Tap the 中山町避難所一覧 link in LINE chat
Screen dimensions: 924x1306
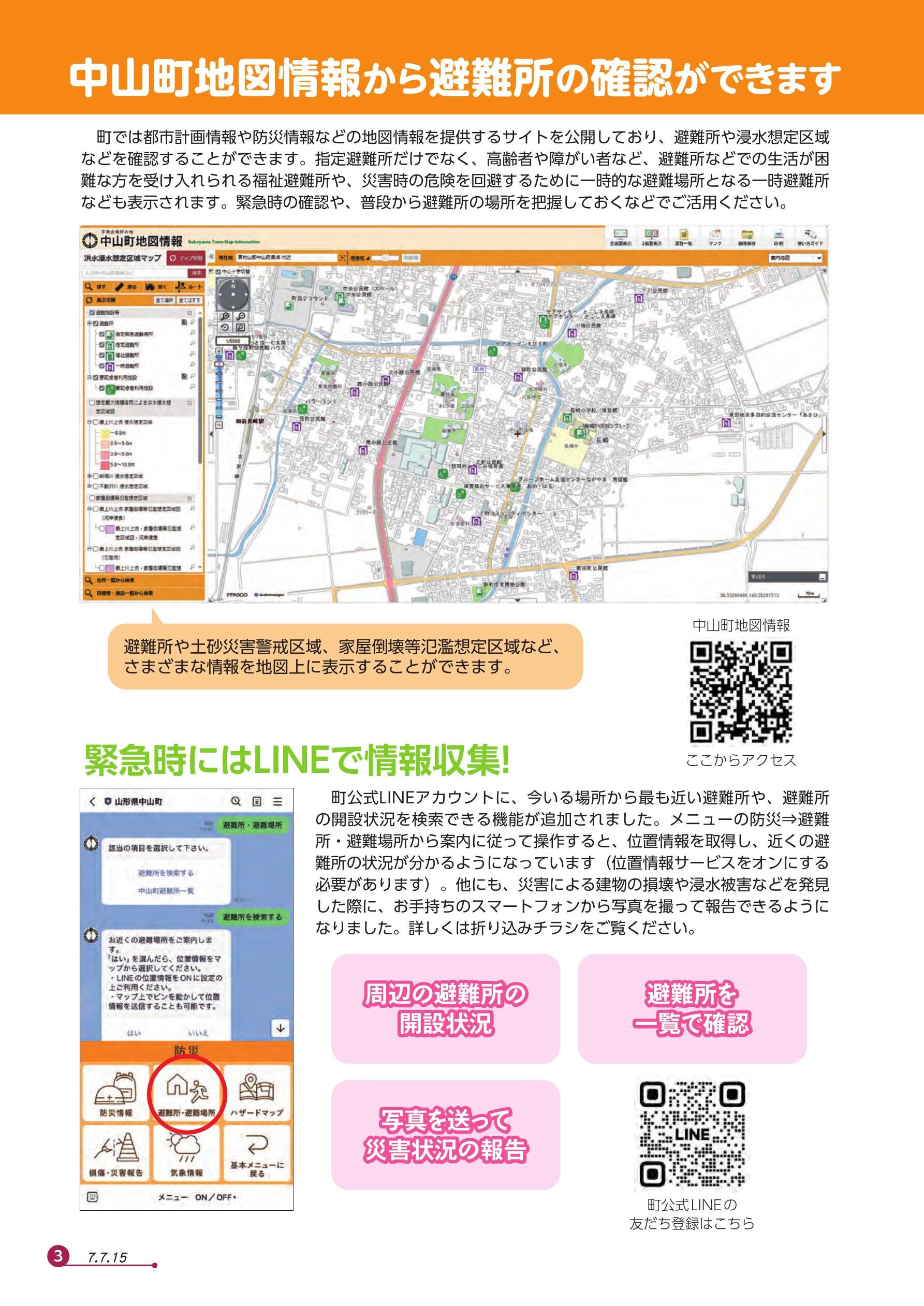166,890
